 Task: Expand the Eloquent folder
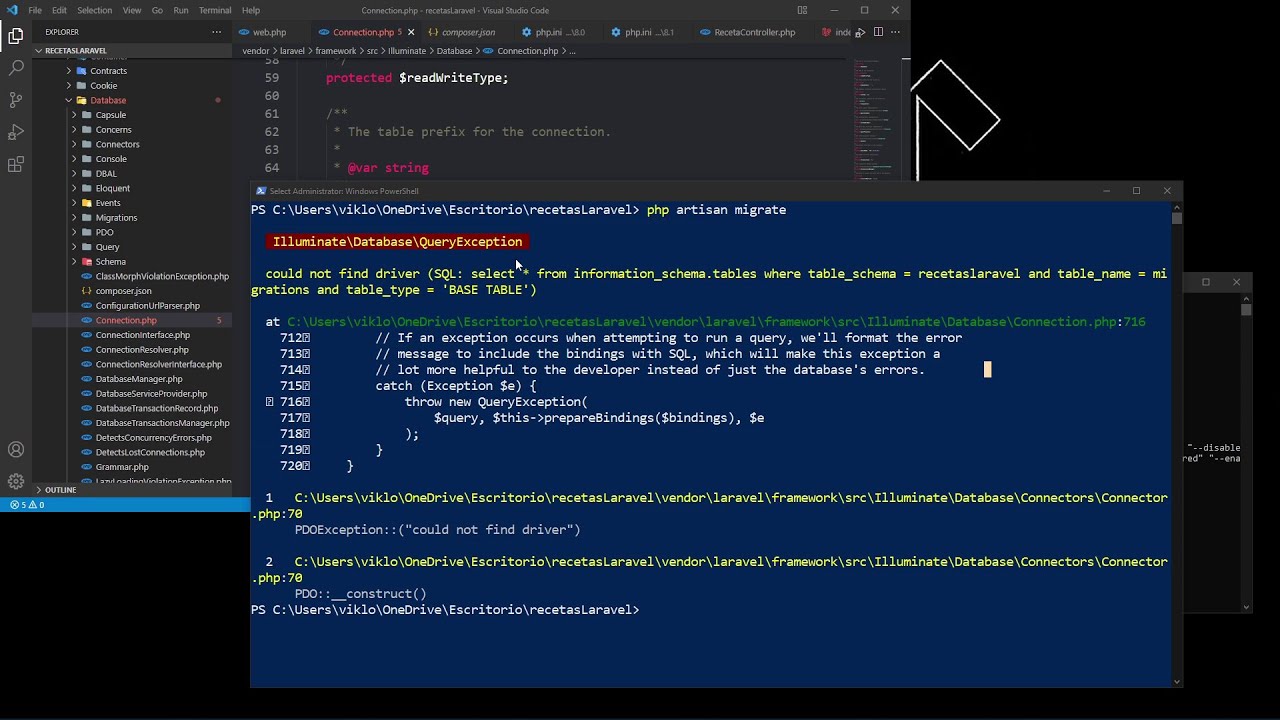click(x=113, y=188)
